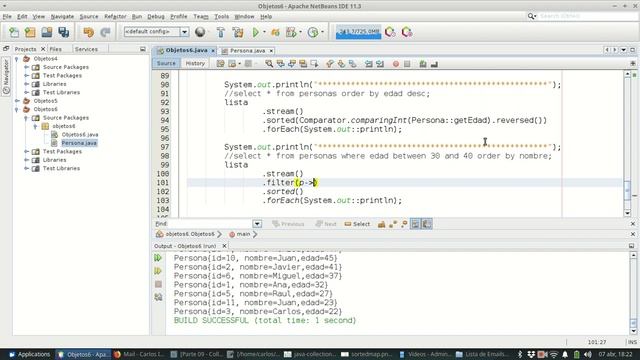Viewport: 640px width, 360px height.
Task: Click the Source view button
Action: coord(166,63)
